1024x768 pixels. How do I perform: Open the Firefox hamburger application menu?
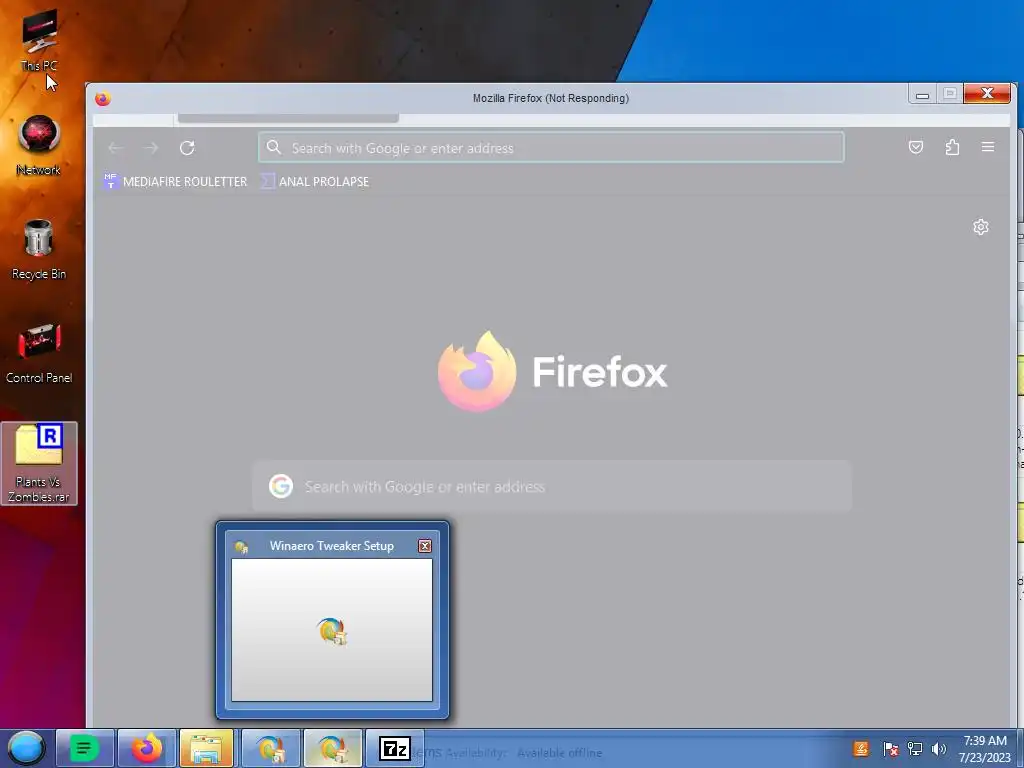tap(987, 147)
